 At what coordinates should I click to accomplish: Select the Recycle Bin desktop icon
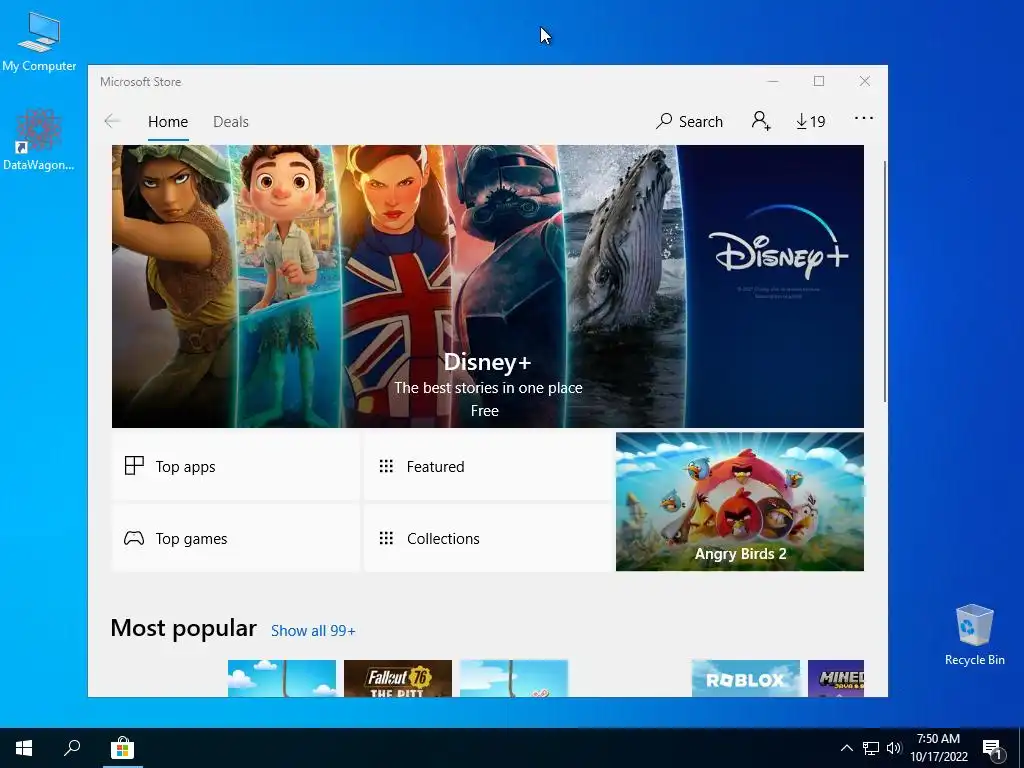click(974, 635)
